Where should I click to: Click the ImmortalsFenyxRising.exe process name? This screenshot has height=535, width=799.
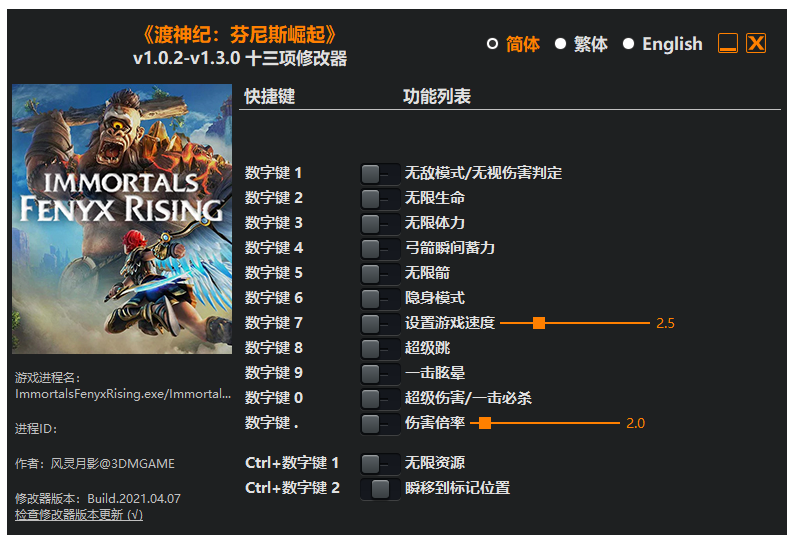pos(123,394)
